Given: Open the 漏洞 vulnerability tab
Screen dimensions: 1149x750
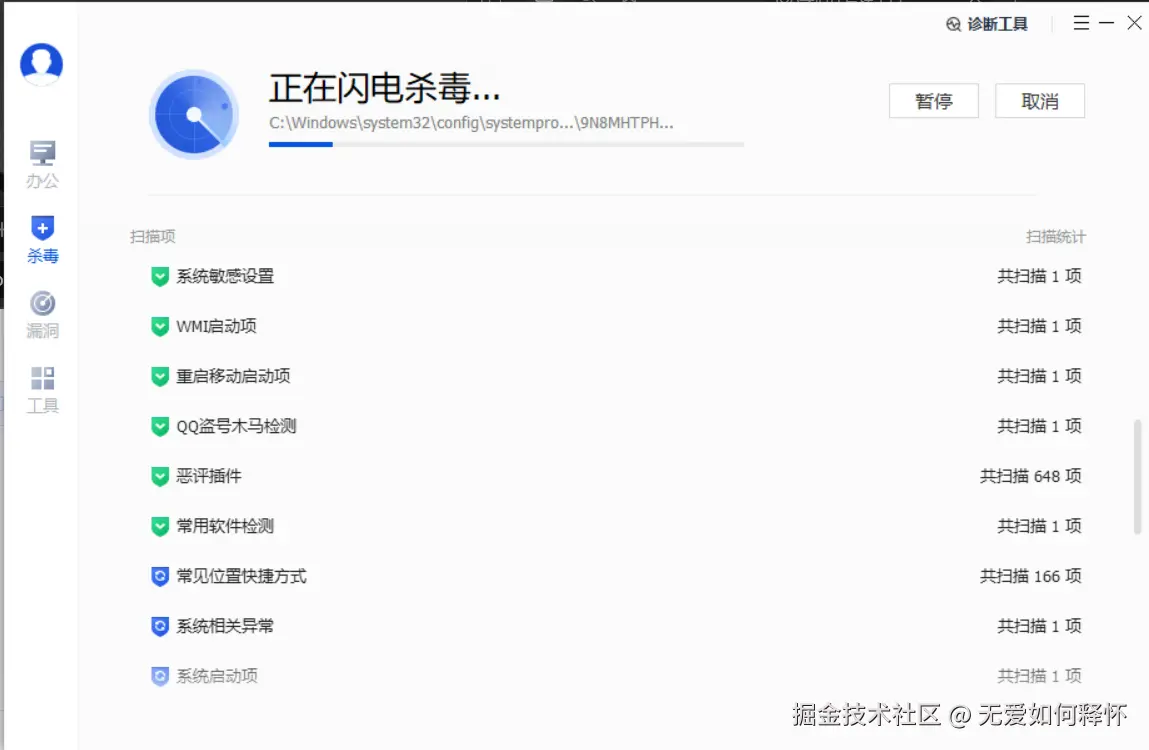Looking at the screenshot, I should coord(43,315).
